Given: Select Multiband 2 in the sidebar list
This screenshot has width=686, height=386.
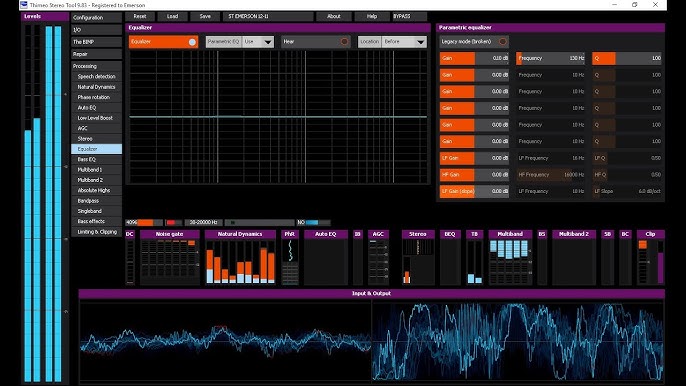Looking at the screenshot, I should tap(96, 180).
